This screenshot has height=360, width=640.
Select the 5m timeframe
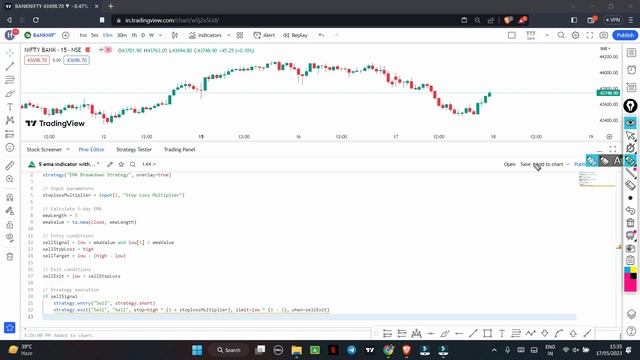click(94, 36)
